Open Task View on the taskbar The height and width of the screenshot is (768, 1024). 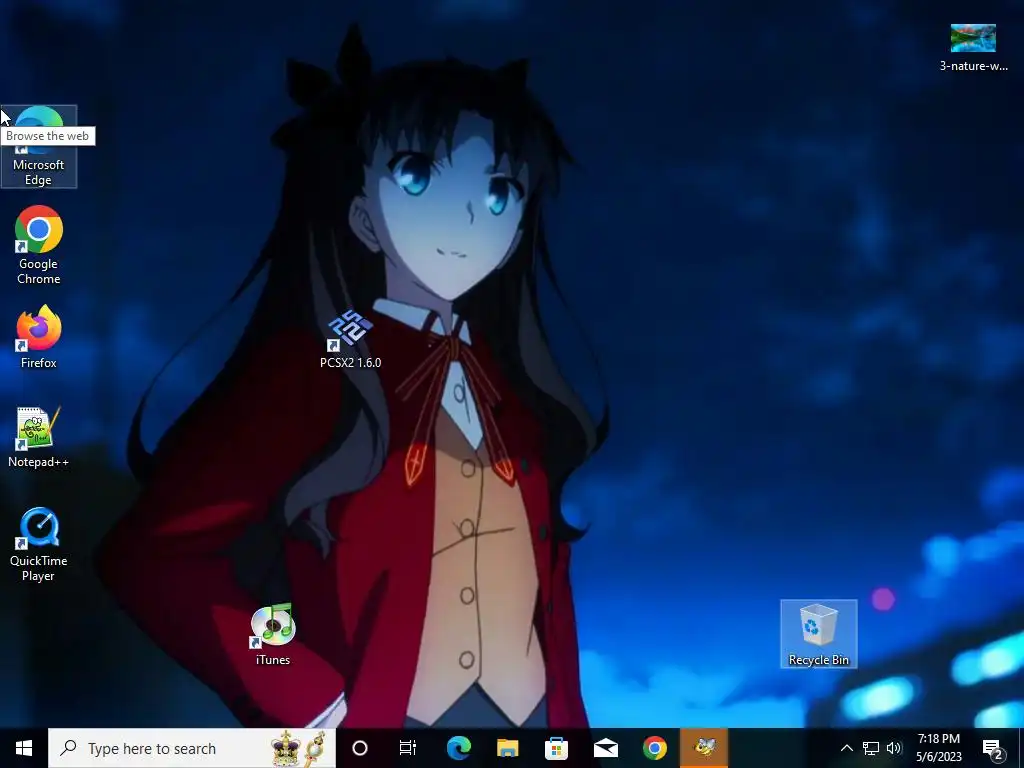tap(408, 748)
